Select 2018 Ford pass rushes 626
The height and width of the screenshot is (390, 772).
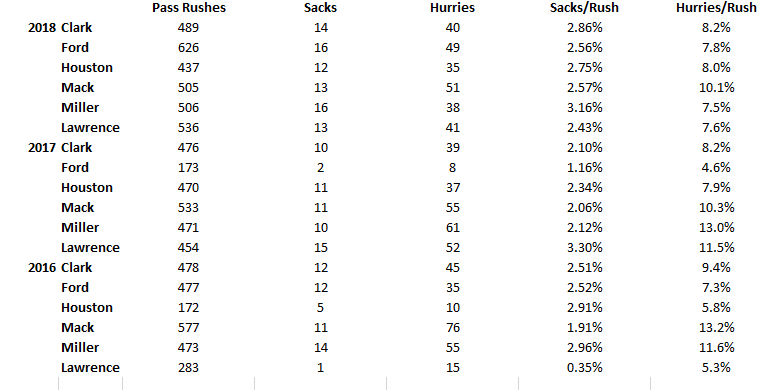(x=189, y=48)
